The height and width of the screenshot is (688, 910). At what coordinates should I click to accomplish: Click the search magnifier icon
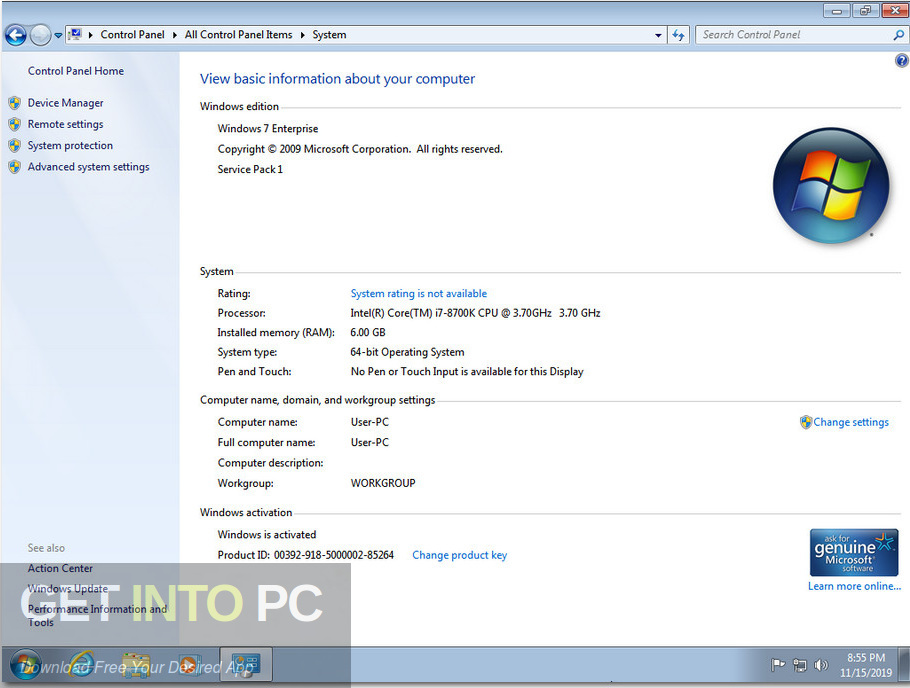tap(898, 35)
